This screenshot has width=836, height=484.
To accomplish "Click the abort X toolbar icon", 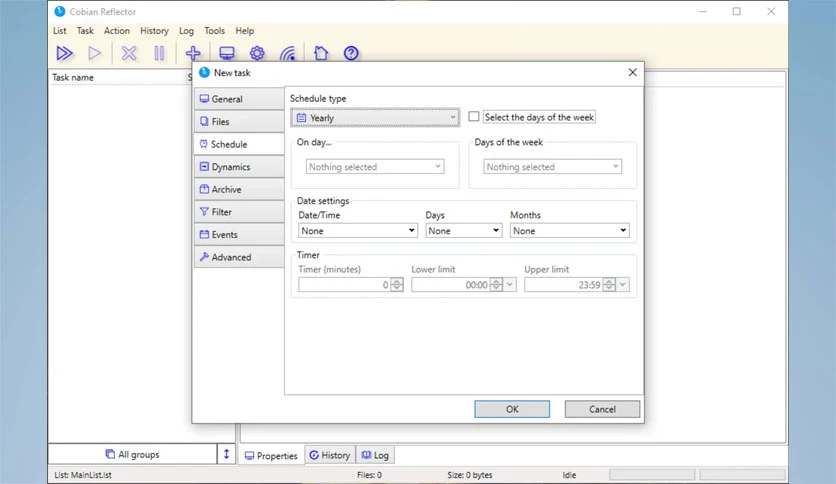I will [x=129, y=53].
